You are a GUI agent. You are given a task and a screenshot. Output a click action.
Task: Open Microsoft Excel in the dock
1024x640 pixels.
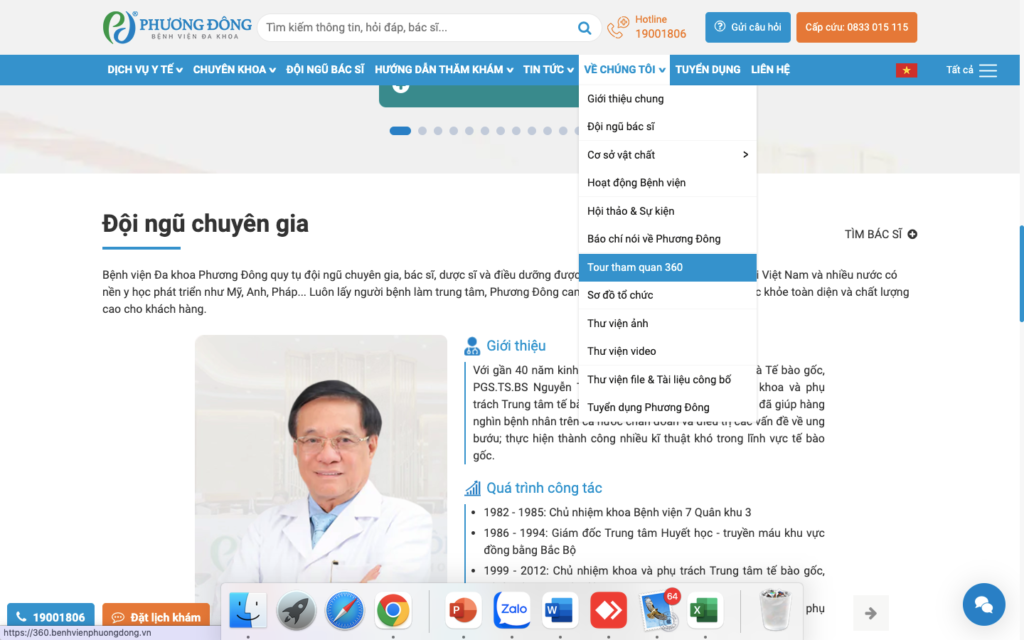[705, 609]
